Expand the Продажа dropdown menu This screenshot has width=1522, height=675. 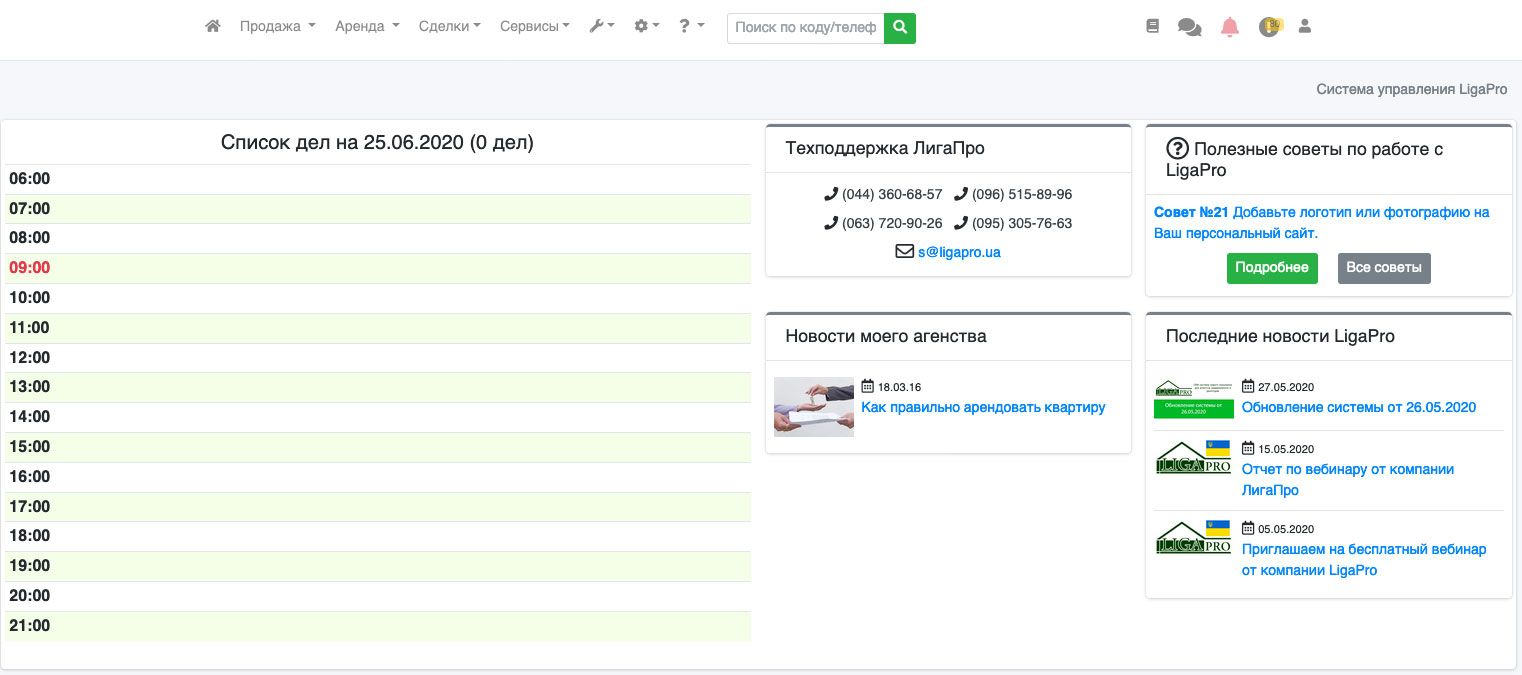277,27
